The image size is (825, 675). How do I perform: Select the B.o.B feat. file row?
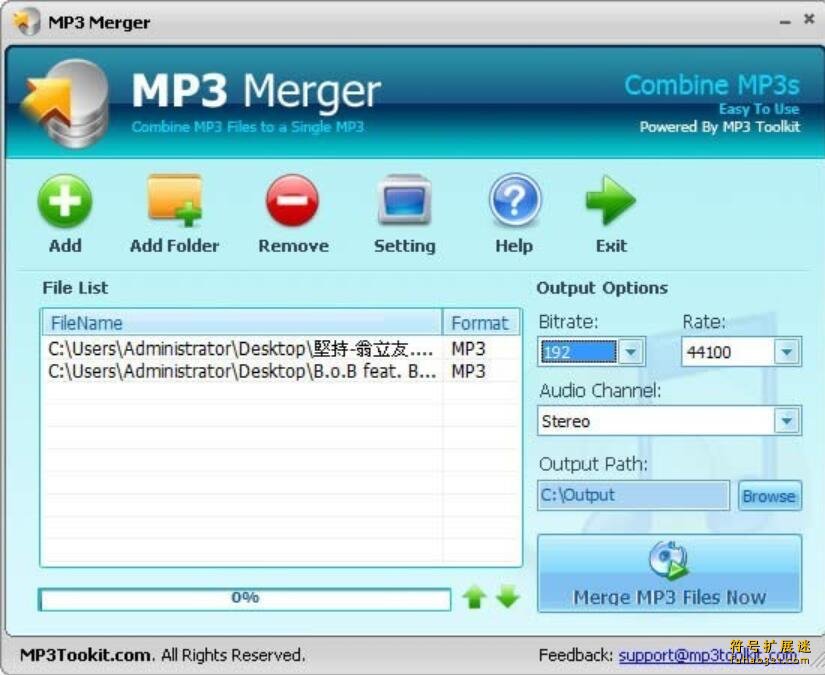click(x=281, y=371)
